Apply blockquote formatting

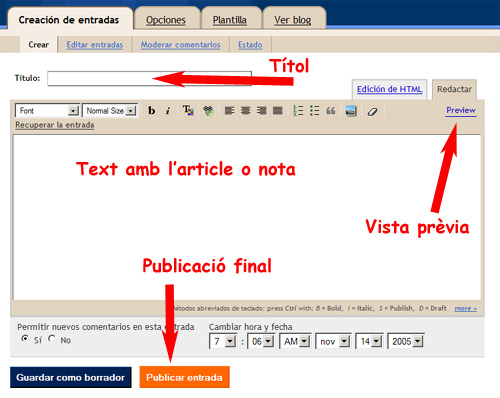click(x=331, y=111)
